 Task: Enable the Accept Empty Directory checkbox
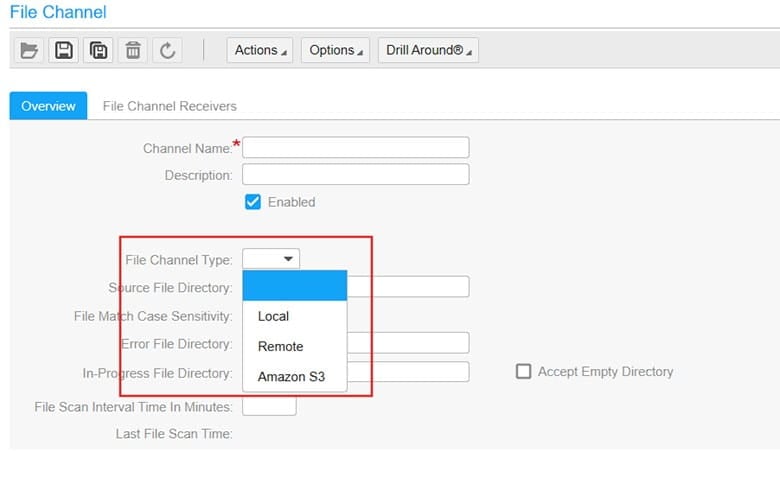(x=523, y=371)
